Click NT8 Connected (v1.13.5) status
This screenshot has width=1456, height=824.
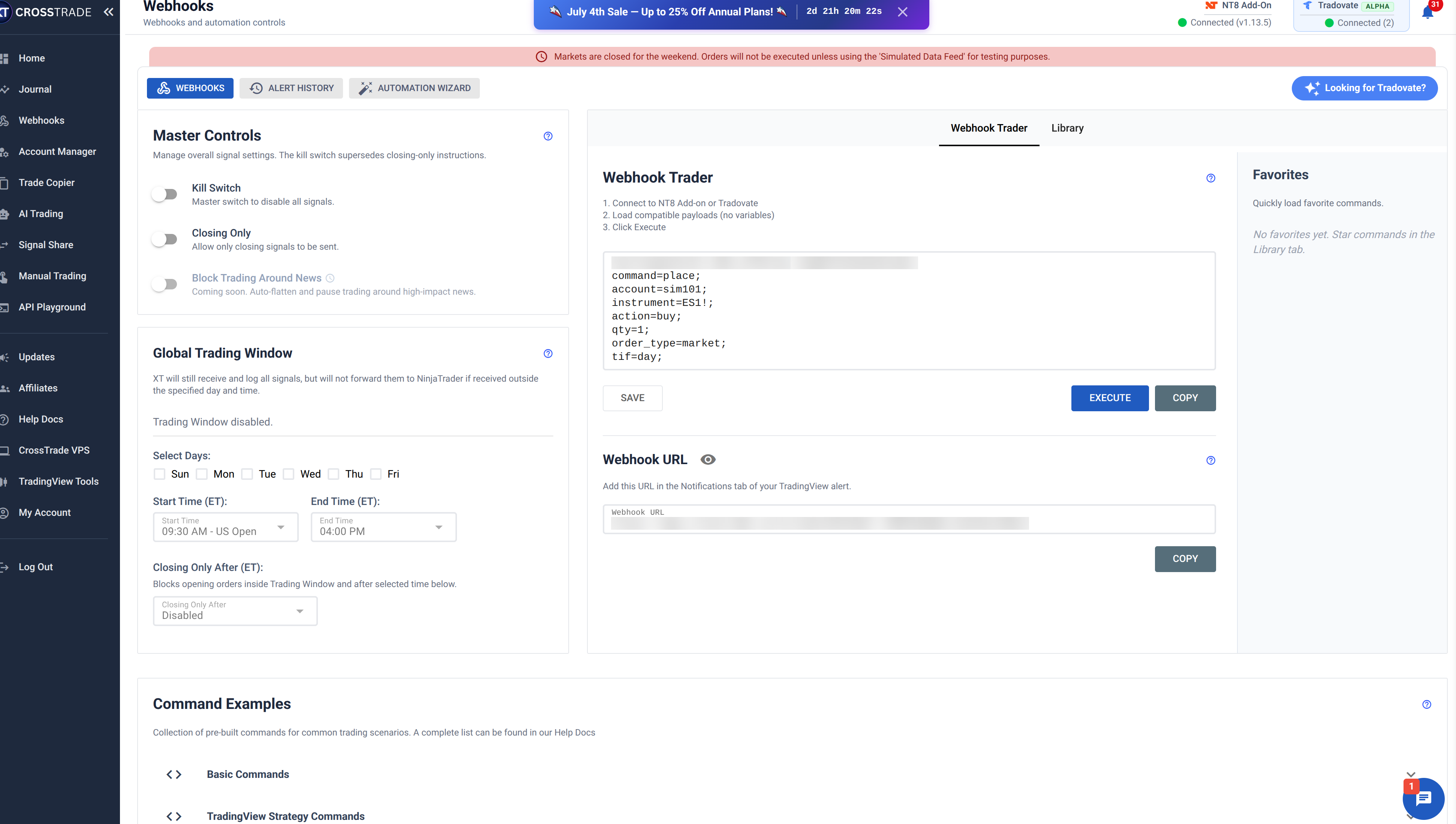[x=1224, y=22]
